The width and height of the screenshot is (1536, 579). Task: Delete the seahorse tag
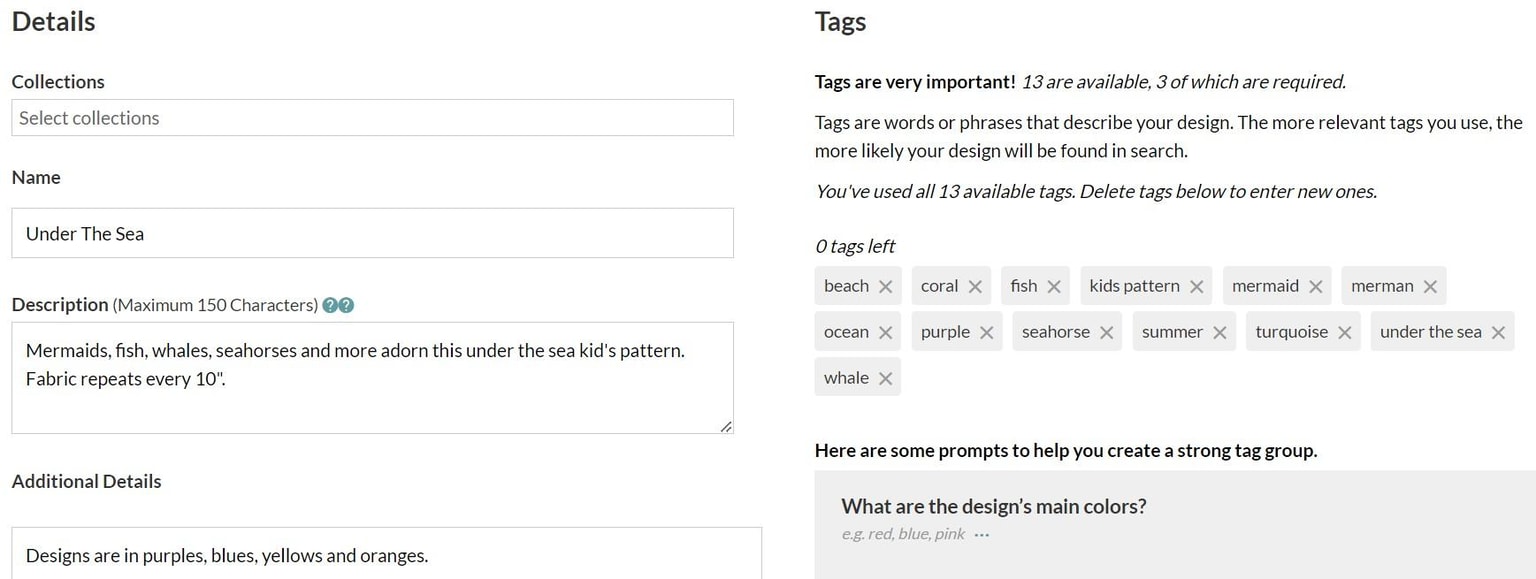[1106, 332]
